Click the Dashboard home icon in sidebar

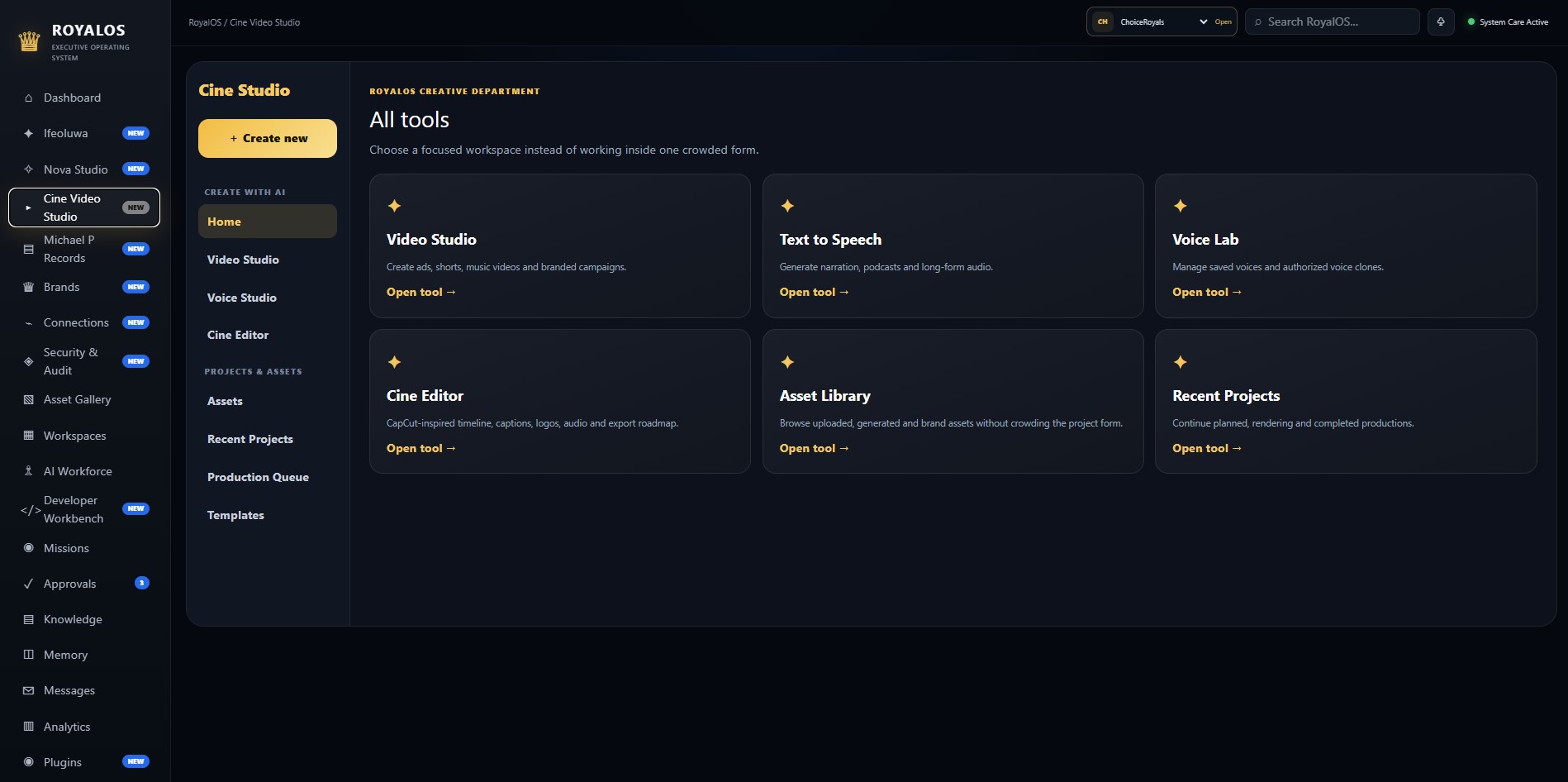coord(29,98)
